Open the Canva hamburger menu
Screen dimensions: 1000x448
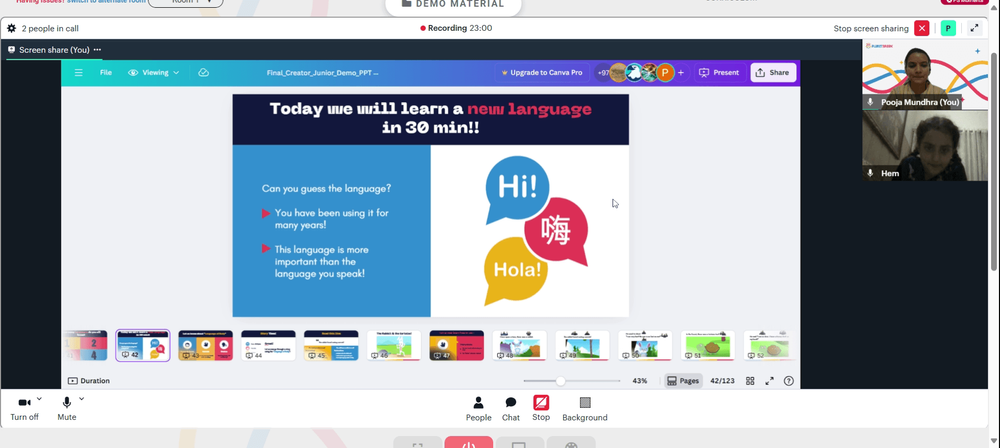pos(78,73)
